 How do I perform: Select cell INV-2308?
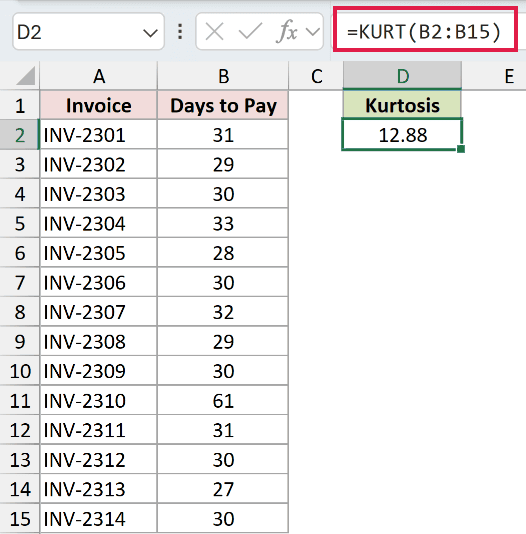(x=99, y=341)
